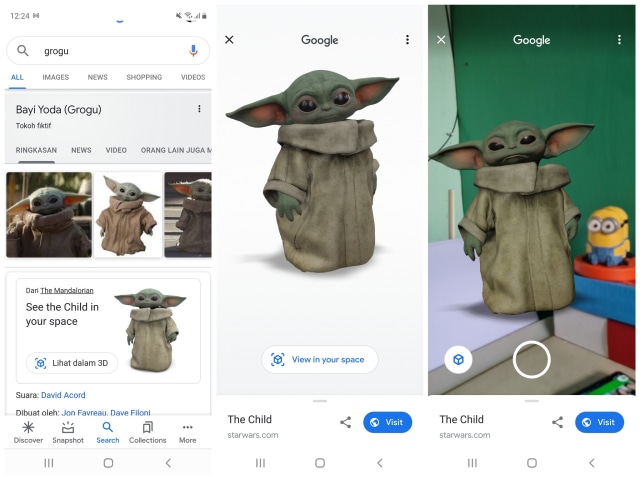The width and height of the screenshot is (640, 480).
Task: Open the VIDEOS tab
Action: [x=193, y=77]
